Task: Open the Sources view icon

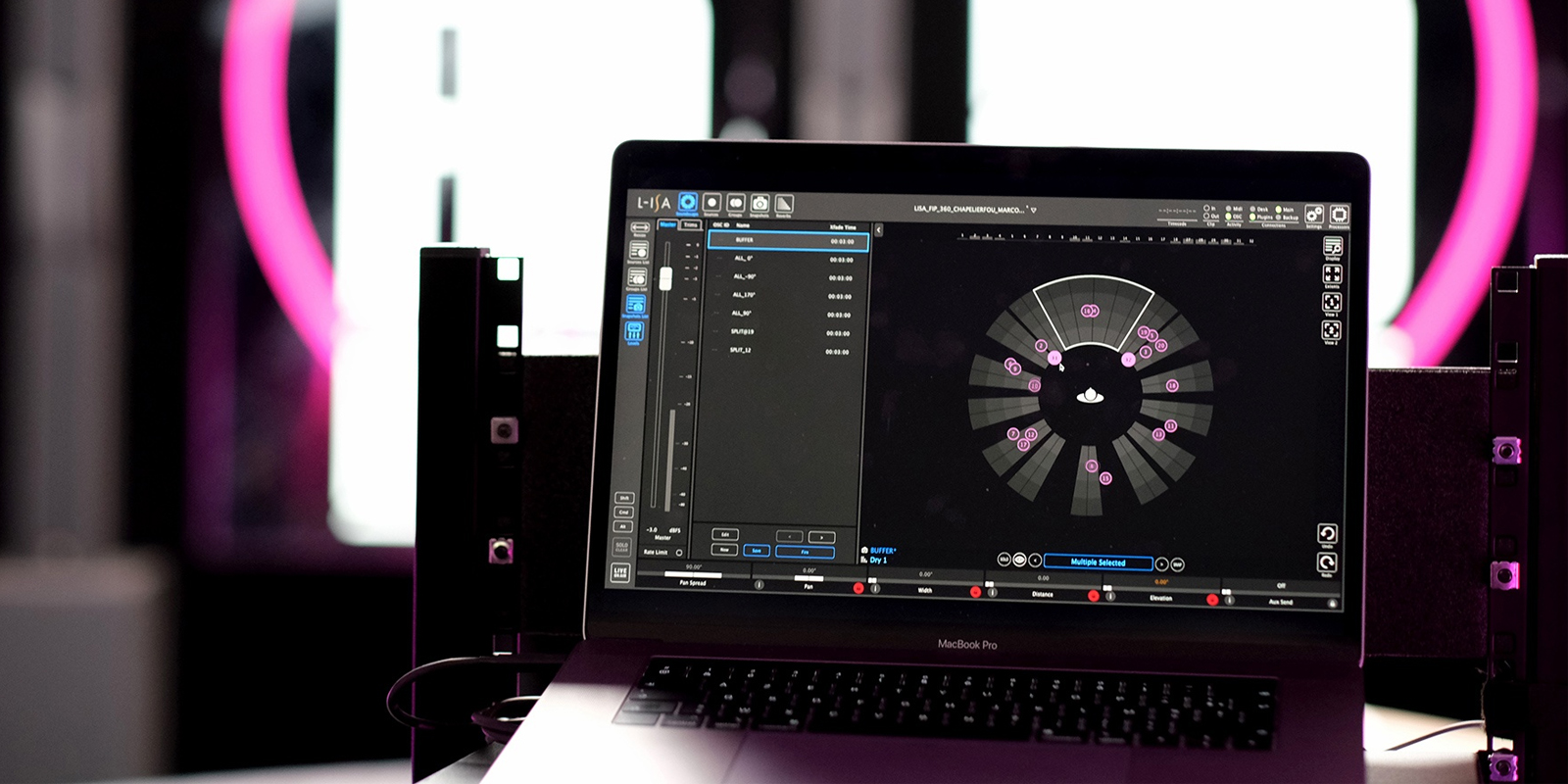Action: point(711,203)
